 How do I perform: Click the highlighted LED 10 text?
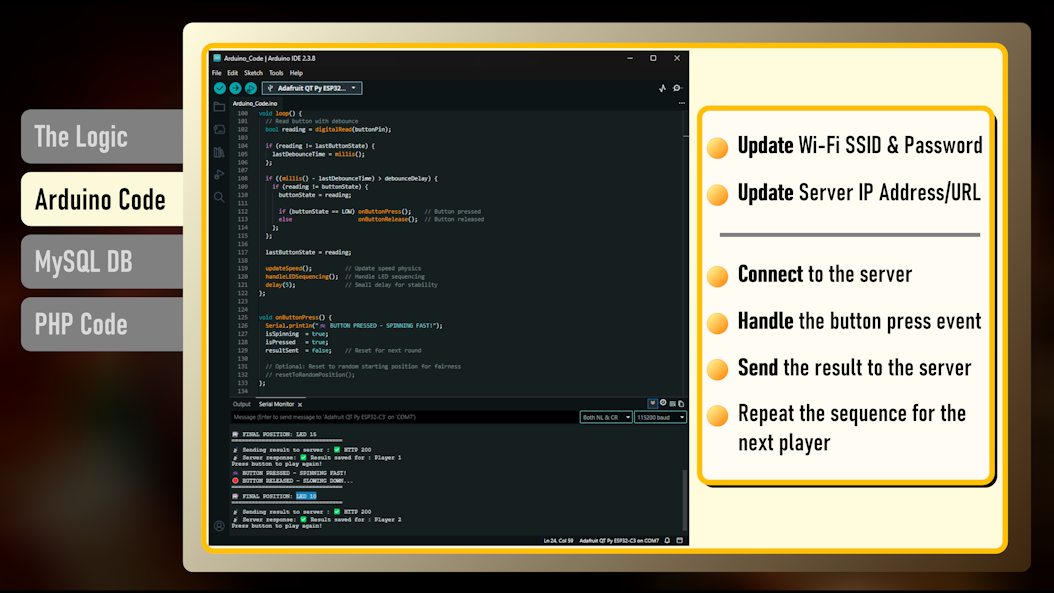pyautogui.click(x=306, y=496)
